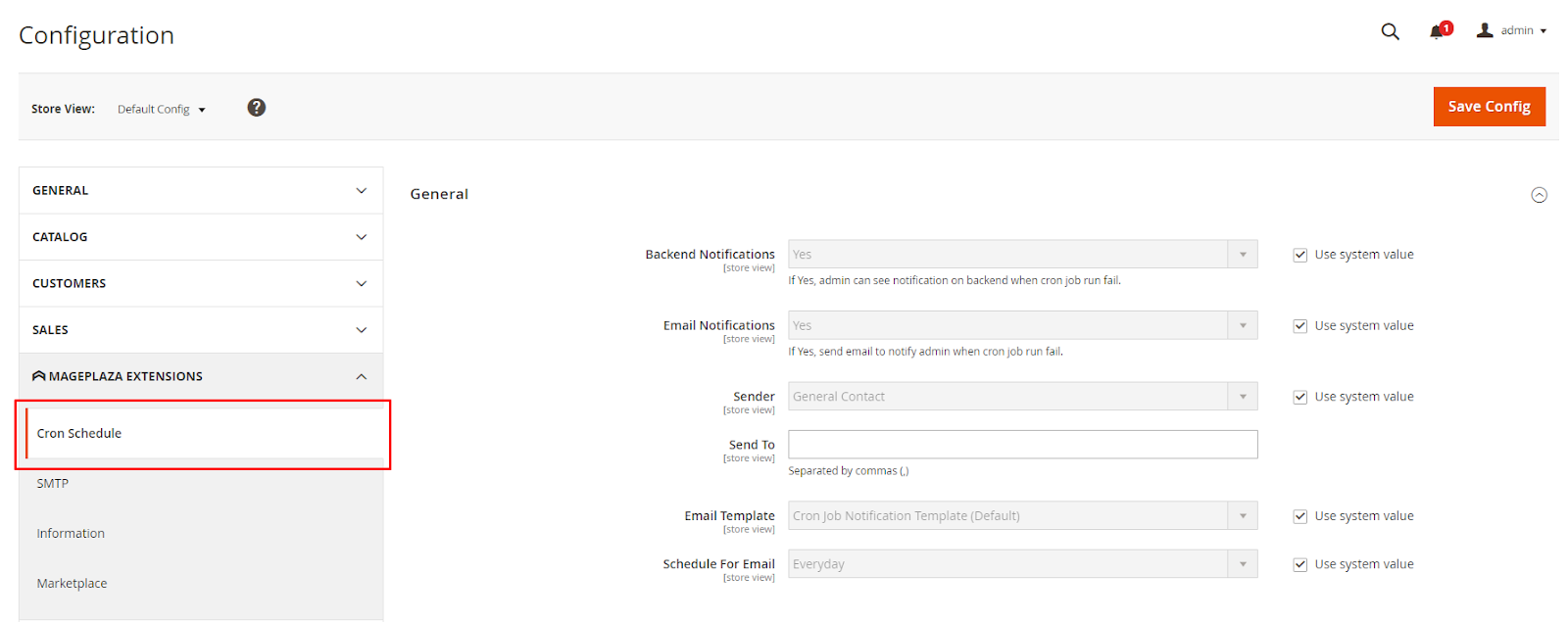Toggle Use system value for Email Template
The height and width of the screenshot is (622, 1568).
pyautogui.click(x=1300, y=516)
